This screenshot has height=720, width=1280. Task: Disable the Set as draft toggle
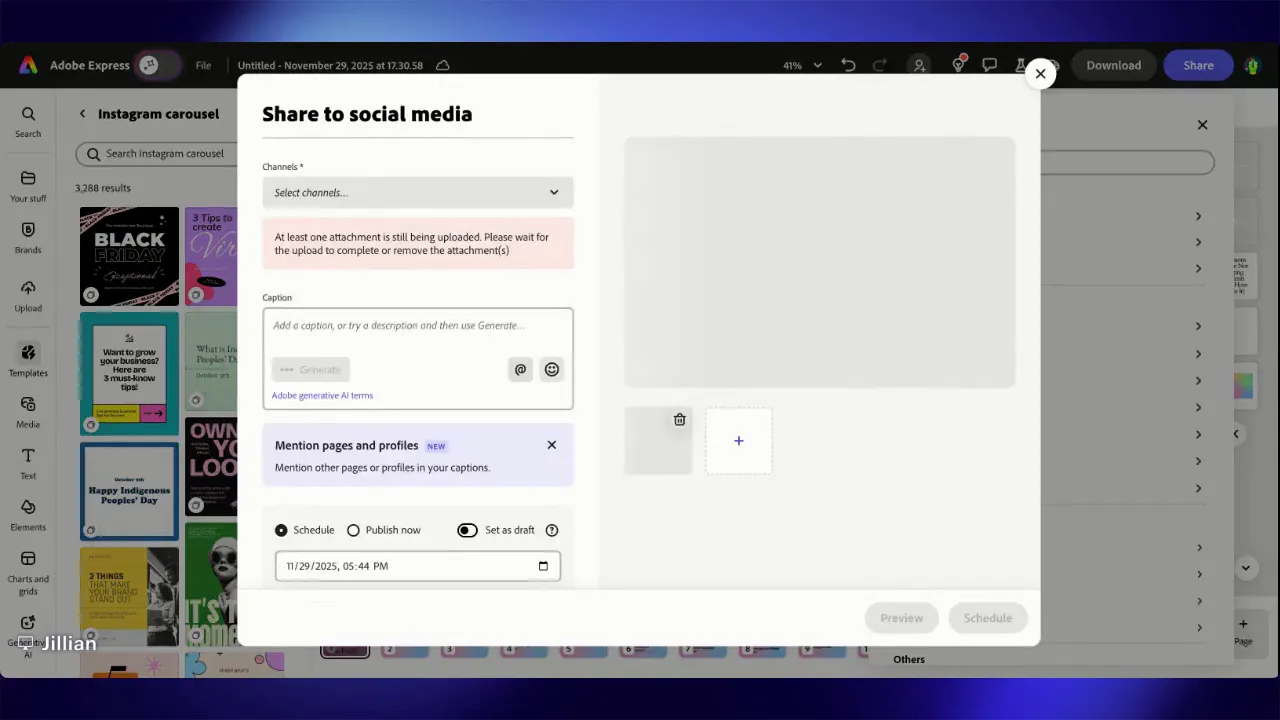coord(466,530)
